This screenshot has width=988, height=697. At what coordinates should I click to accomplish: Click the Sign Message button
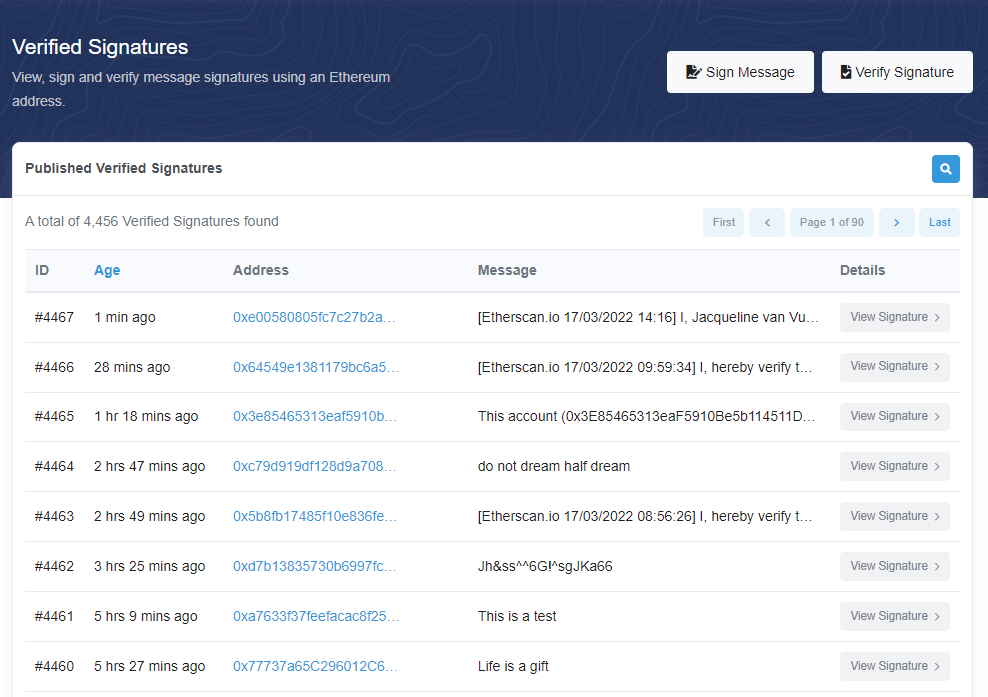pos(740,72)
